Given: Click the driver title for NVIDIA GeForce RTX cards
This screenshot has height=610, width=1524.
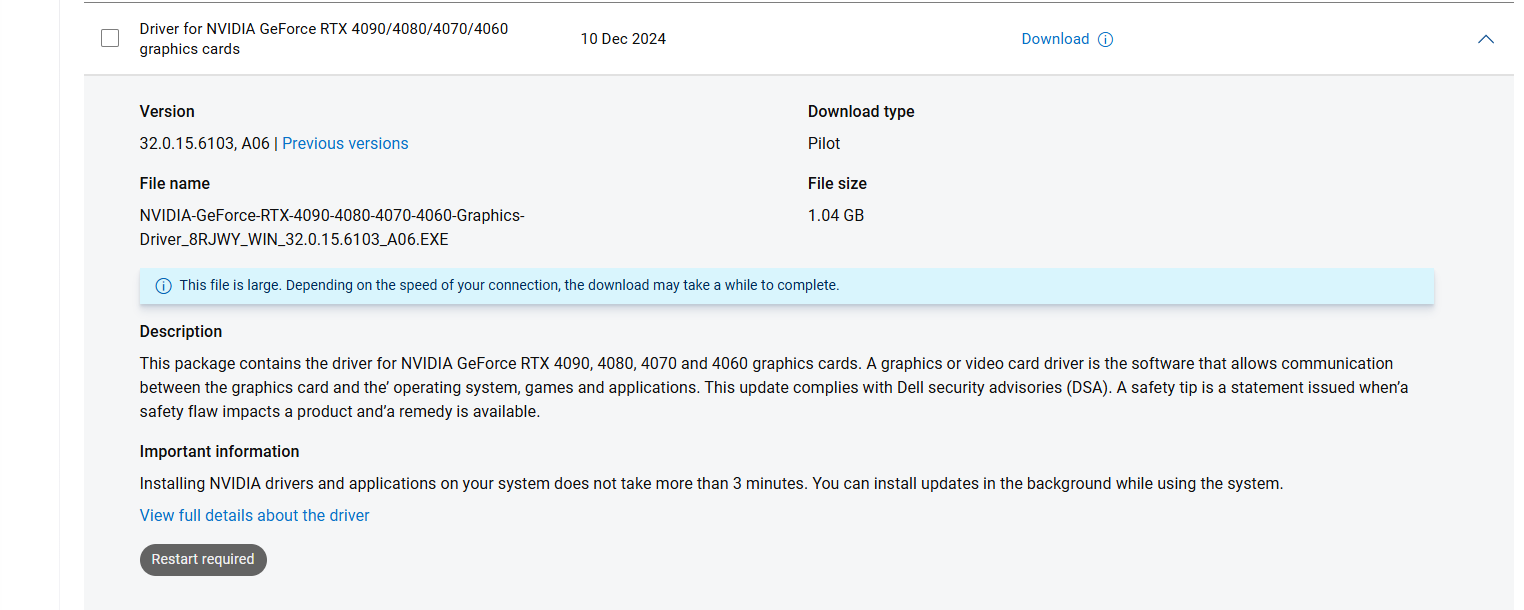Looking at the screenshot, I should (x=324, y=39).
